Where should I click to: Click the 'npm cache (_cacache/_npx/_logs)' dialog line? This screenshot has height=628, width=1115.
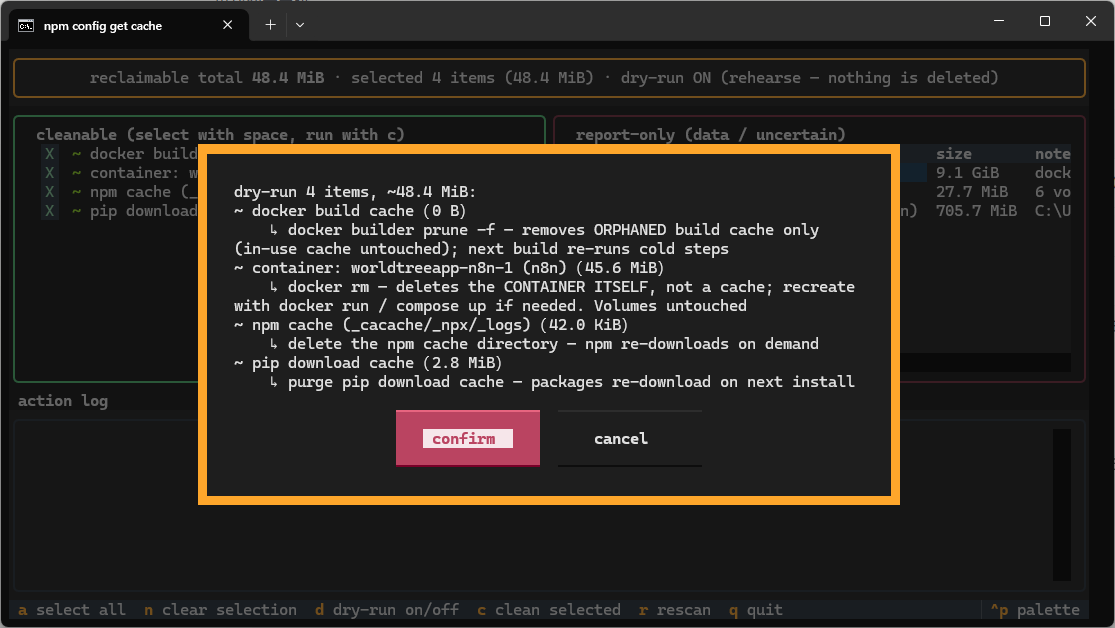pos(431,325)
